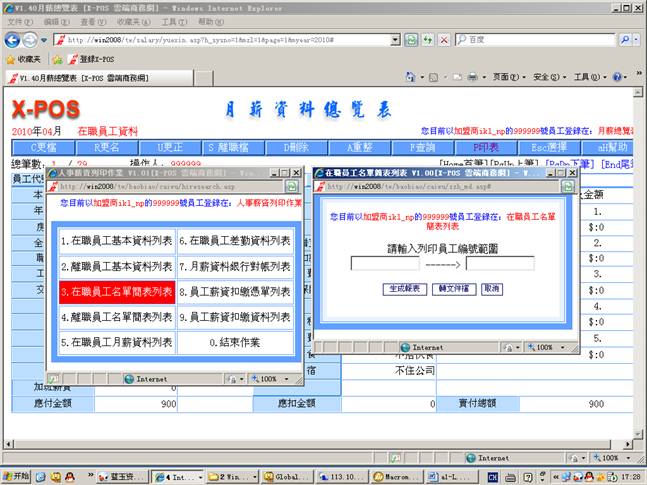The image size is (647, 485).
Task: Click the printer icon in command bar
Action: (x=472, y=77)
